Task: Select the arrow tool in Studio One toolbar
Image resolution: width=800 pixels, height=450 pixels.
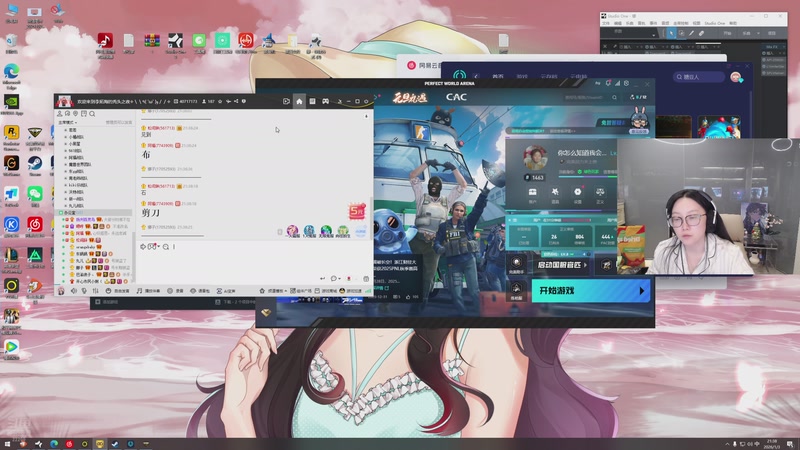Action: [671, 33]
